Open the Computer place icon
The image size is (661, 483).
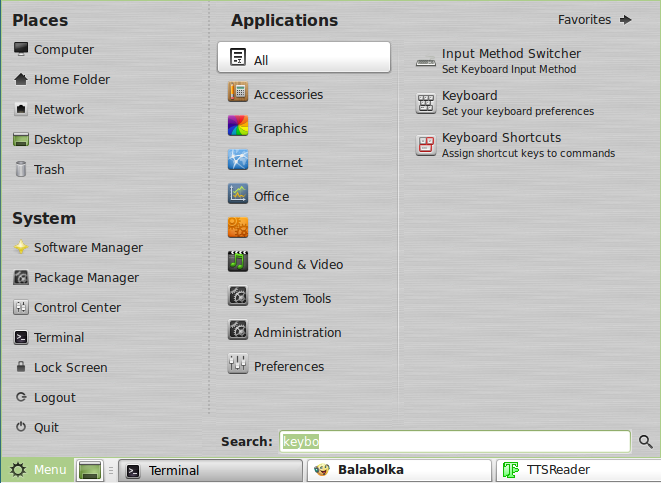click(21, 49)
